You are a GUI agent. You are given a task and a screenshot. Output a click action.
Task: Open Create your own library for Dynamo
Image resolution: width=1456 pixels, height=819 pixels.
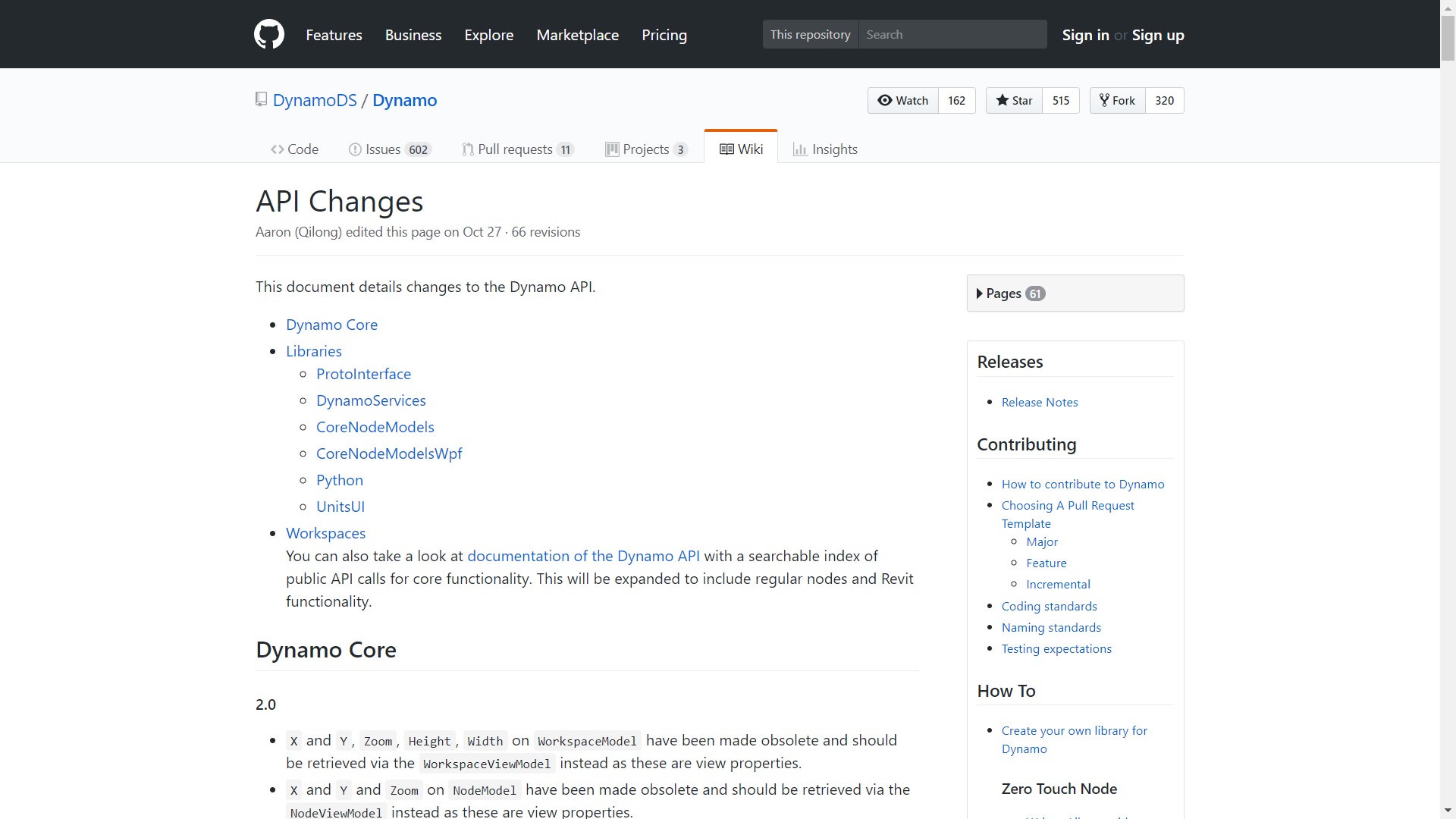1075,739
